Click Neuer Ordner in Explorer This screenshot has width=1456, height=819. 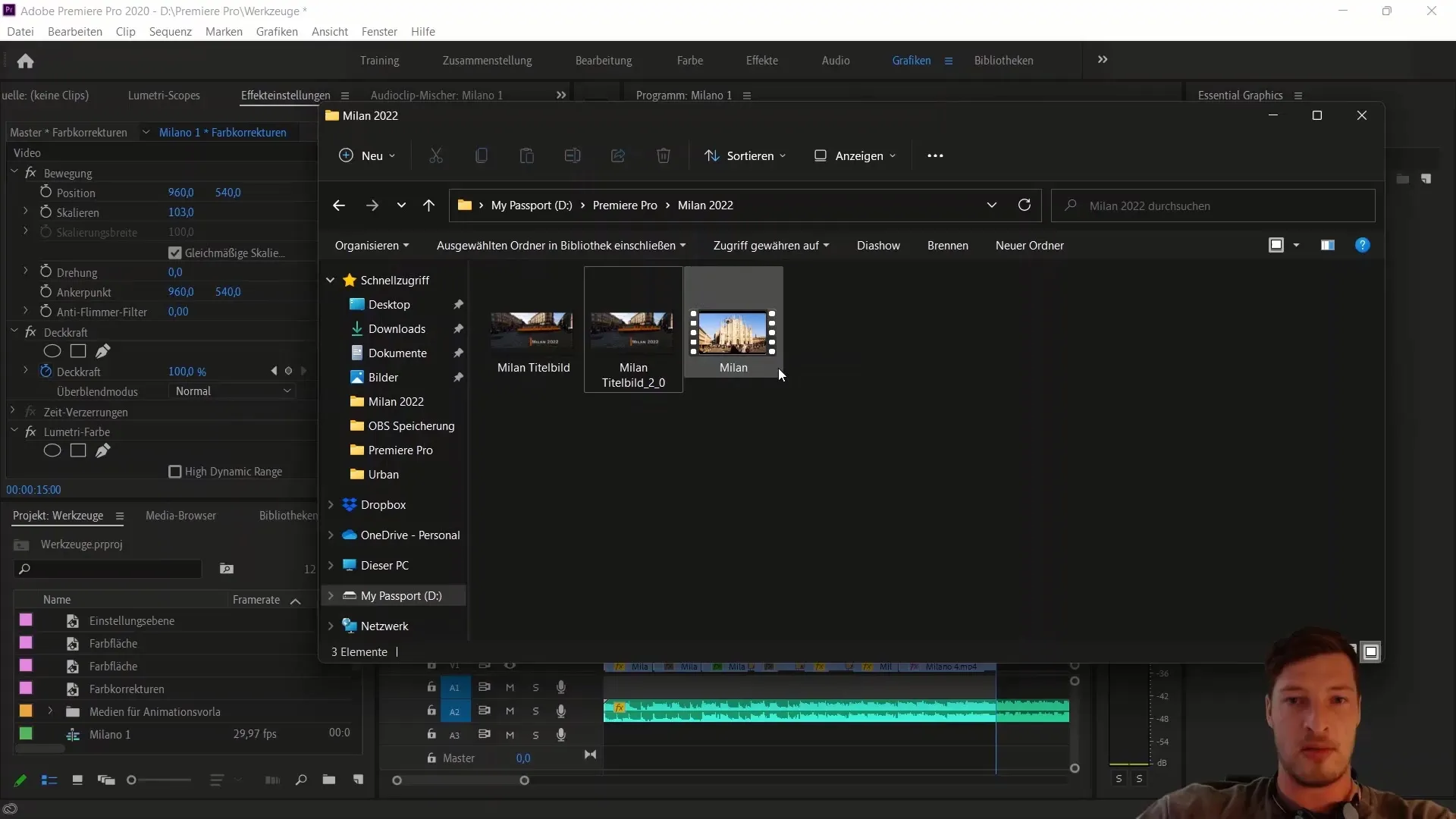coord(1029,246)
